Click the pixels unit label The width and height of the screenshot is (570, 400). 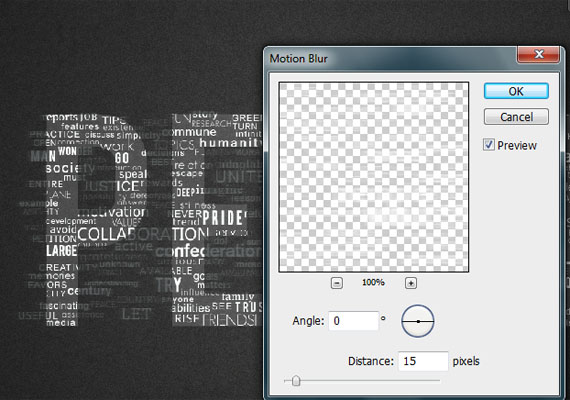466,361
